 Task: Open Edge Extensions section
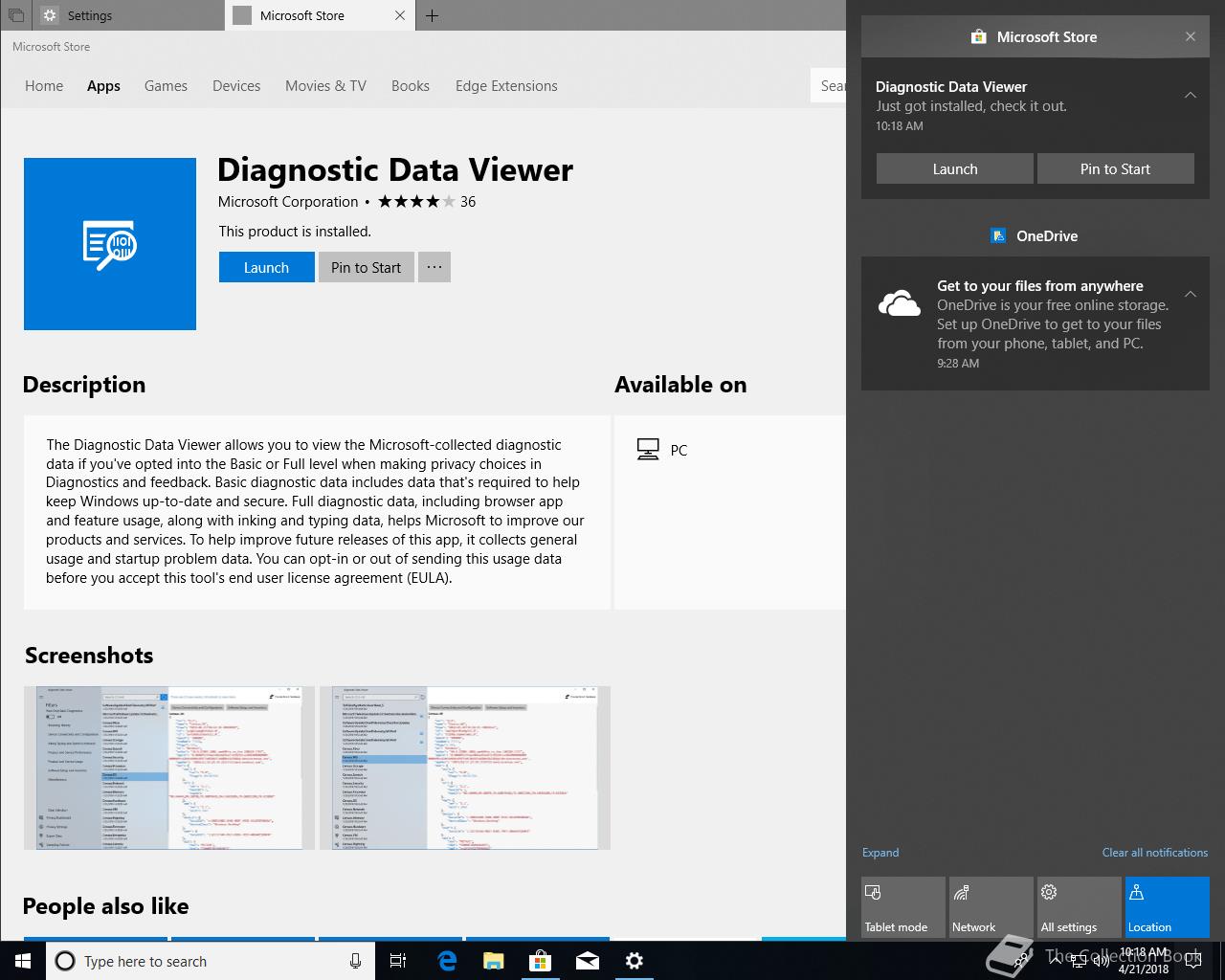tap(506, 86)
